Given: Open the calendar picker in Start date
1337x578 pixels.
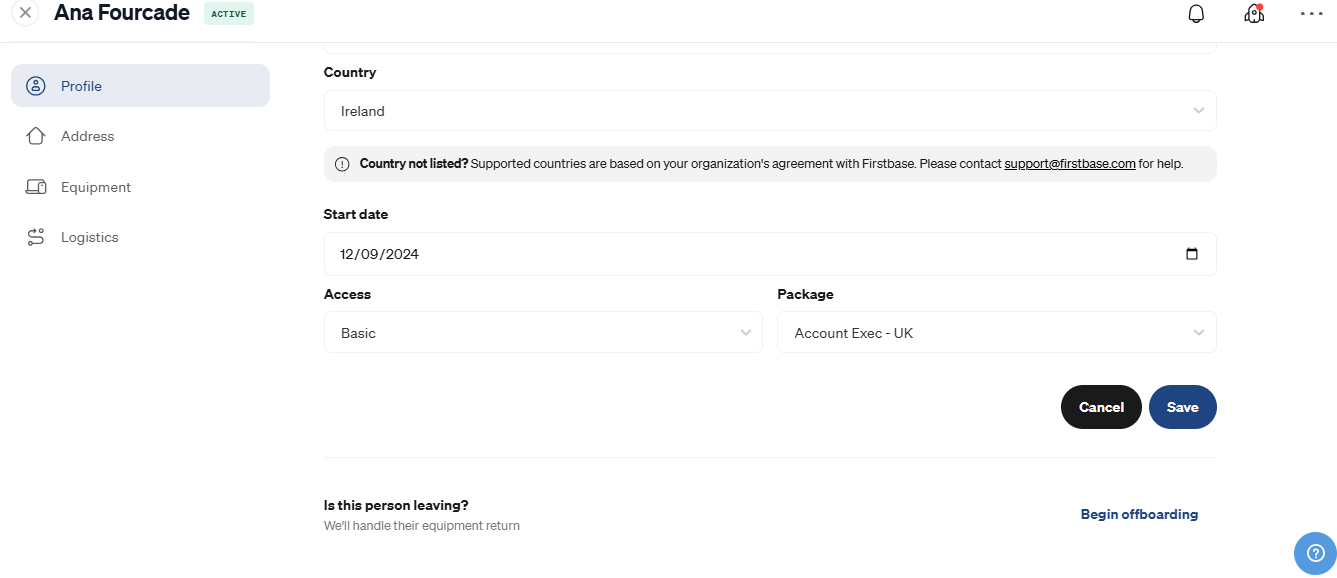Looking at the screenshot, I should (1191, 254).
